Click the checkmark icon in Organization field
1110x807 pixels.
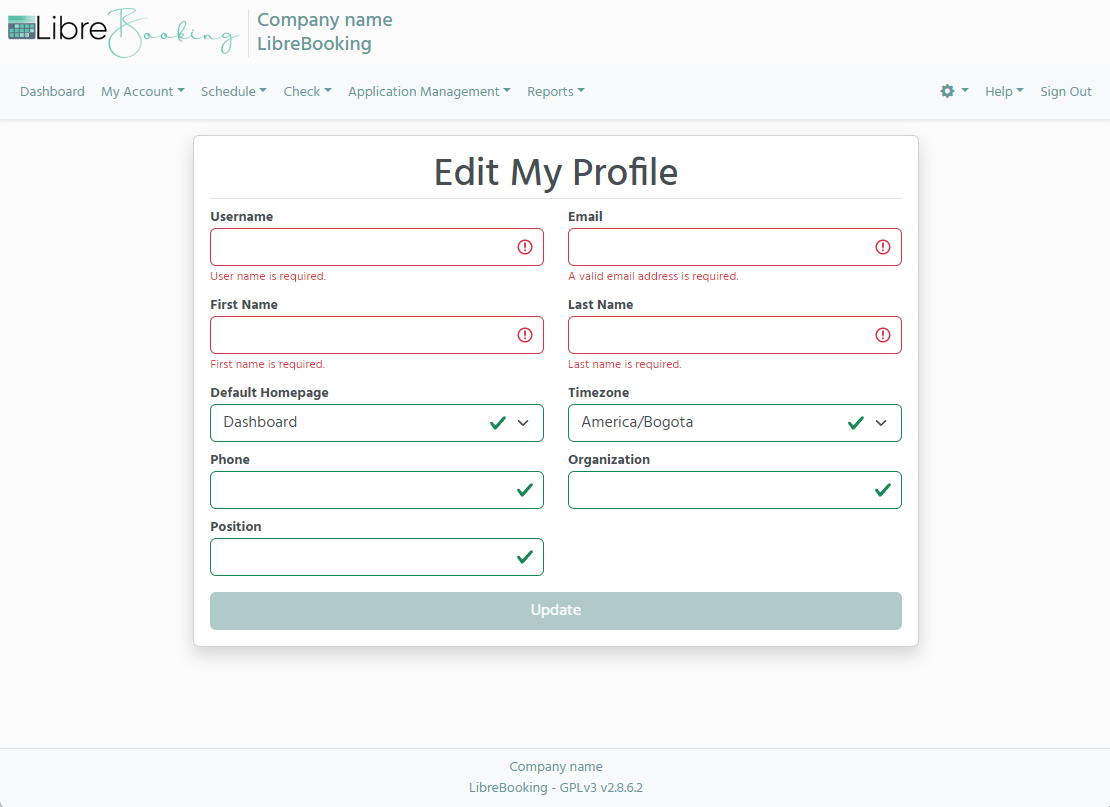pyautogui.click(x=883, y=490)
